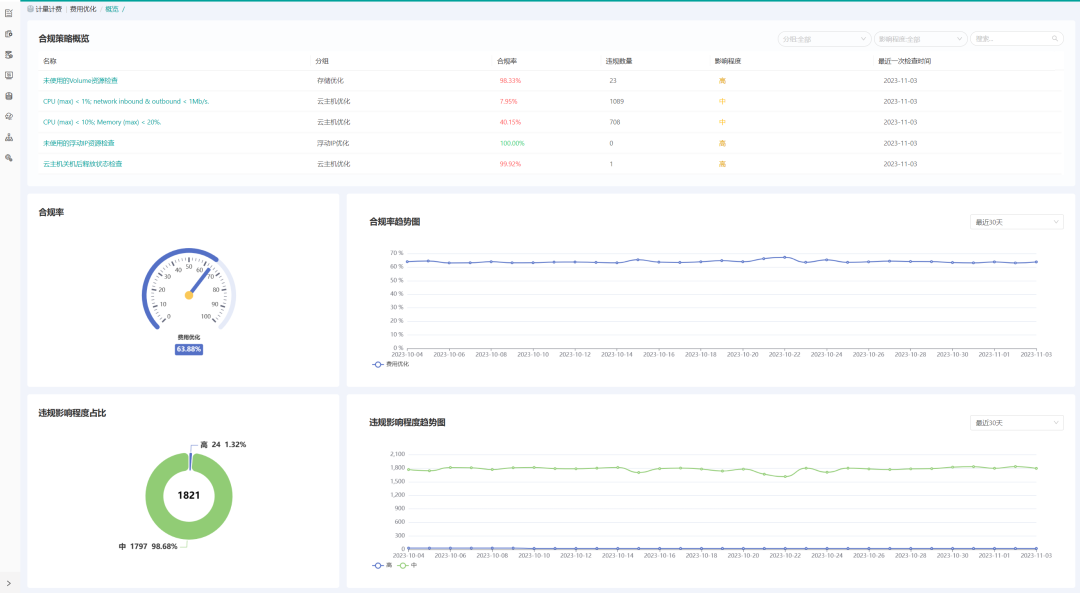Viewport: 1080px width, 593px height.
Task: Open the server settings icon in sidebar
Action: pos(9,54)
